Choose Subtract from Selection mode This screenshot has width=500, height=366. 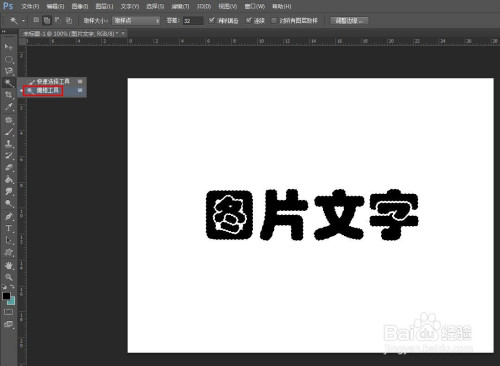pos(58,20)
